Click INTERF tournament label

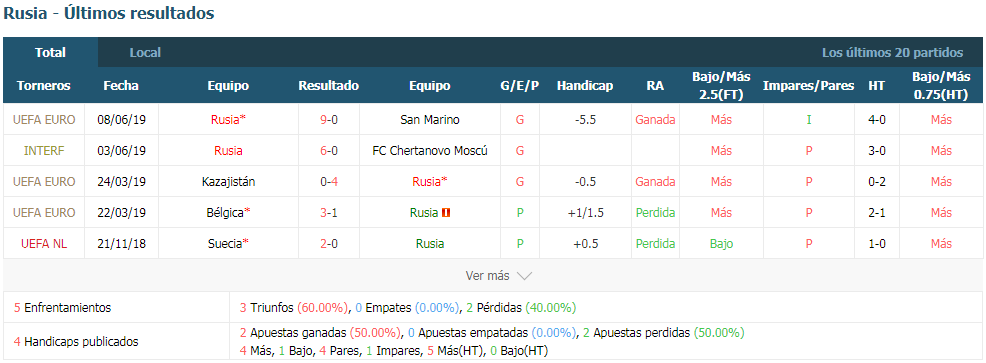(44, 151)
